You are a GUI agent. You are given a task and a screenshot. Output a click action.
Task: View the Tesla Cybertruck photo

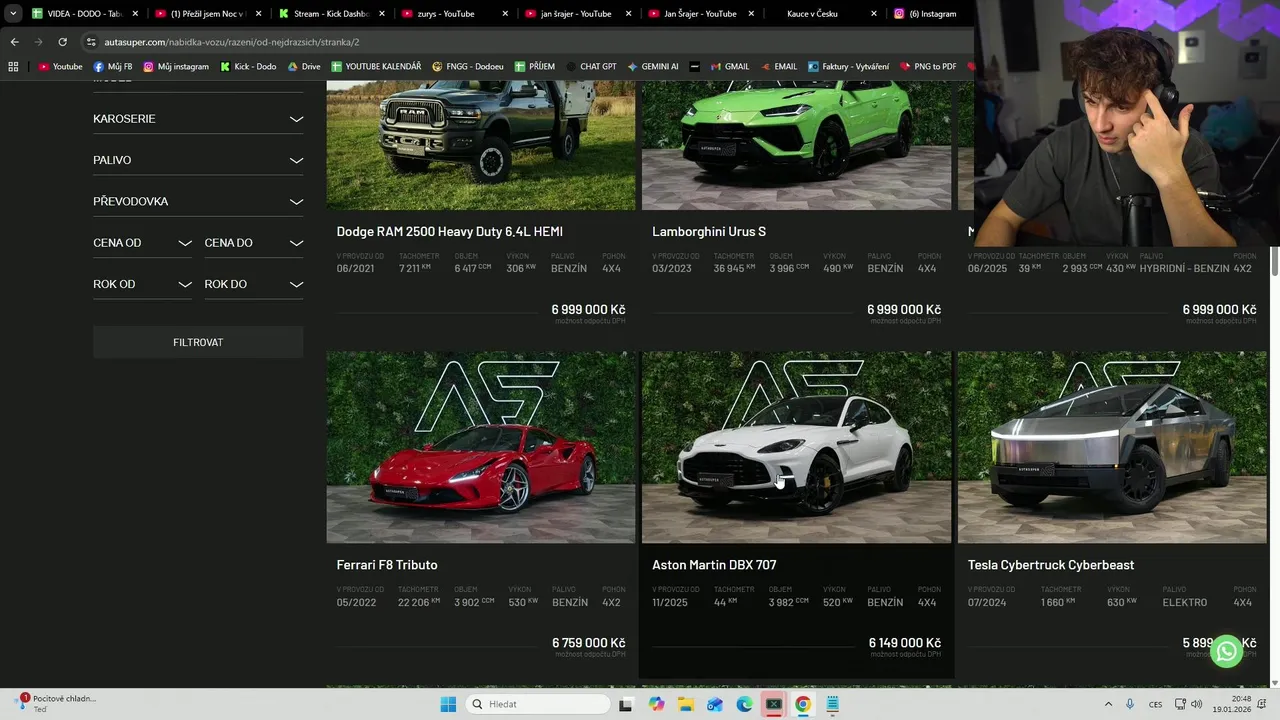click(1112, 447)
